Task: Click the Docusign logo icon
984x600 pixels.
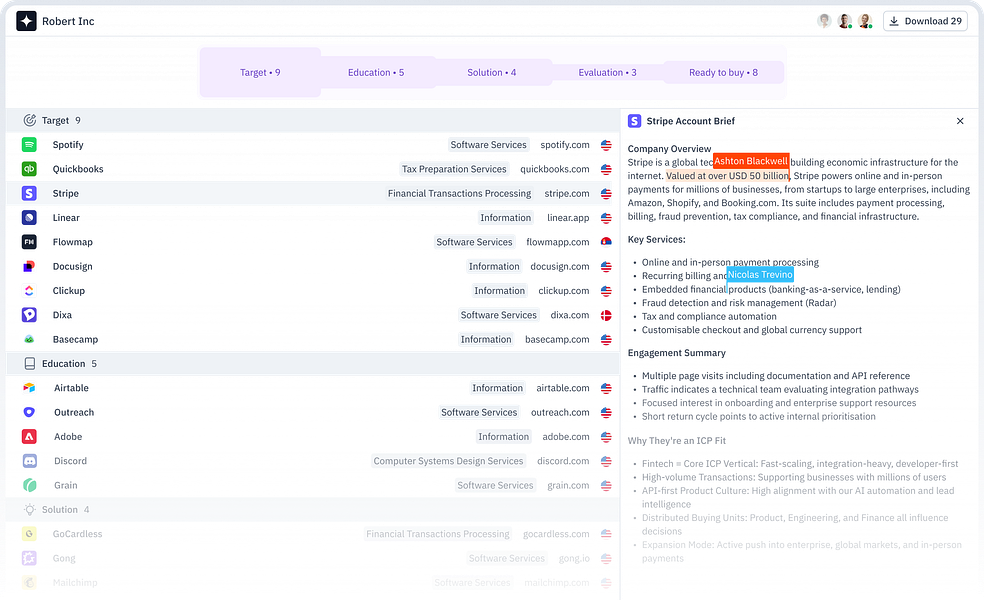Action: point(29,266)
